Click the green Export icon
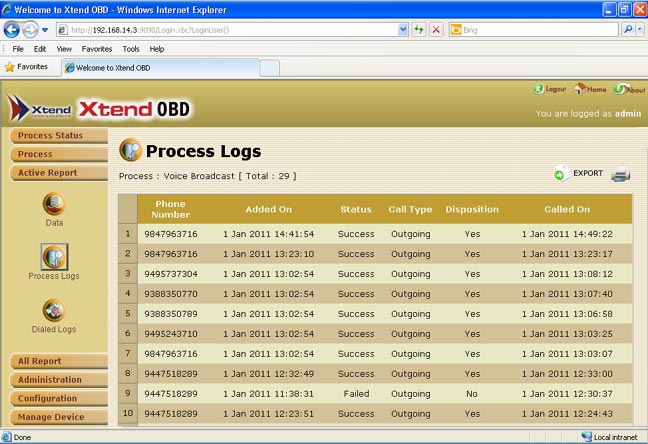 pos(560,174)
